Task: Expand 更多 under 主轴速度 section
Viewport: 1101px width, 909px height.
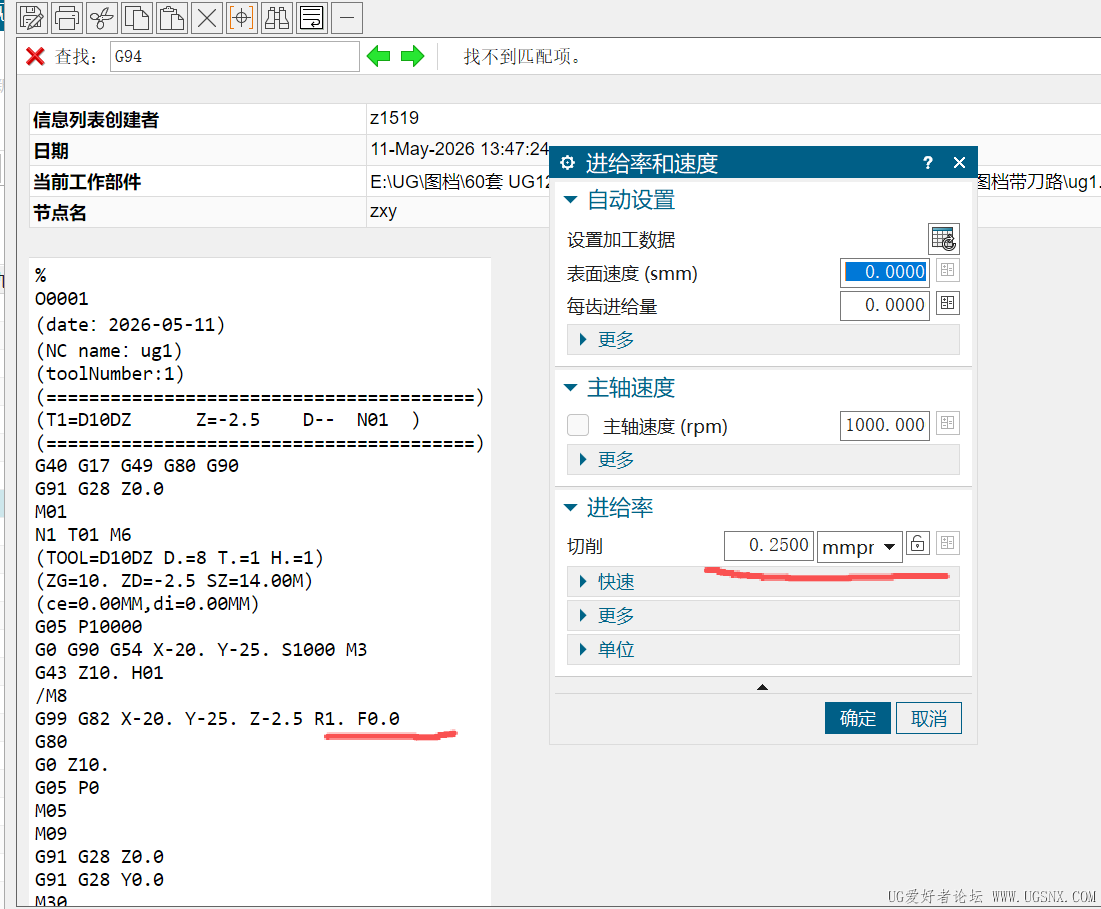Action: coord(763,460)
